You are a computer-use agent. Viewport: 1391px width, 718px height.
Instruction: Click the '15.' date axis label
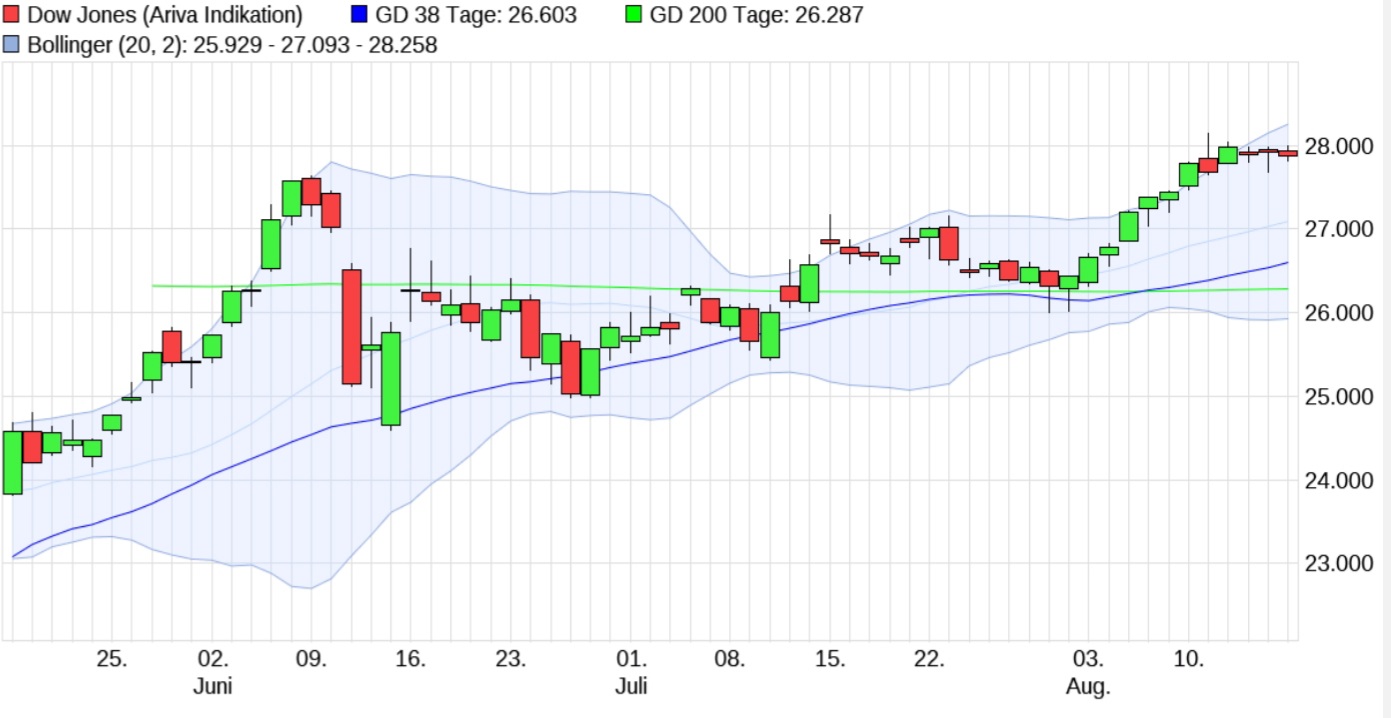(x=830, y=660)
